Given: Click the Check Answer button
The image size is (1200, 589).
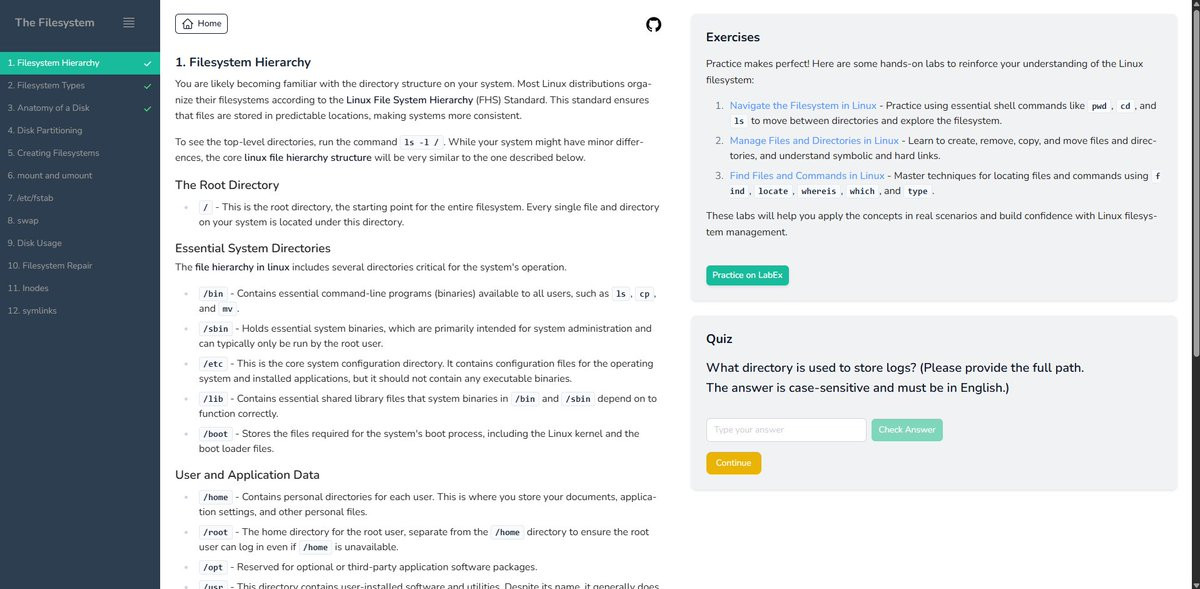Looking at the screenshot, I should tap(906, 430).
